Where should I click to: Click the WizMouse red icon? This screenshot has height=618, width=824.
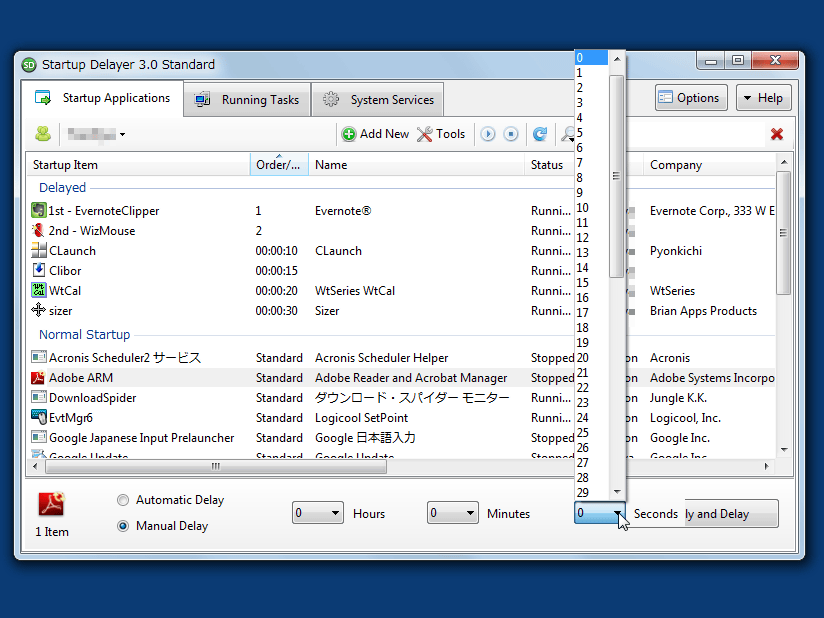[38, 231]
